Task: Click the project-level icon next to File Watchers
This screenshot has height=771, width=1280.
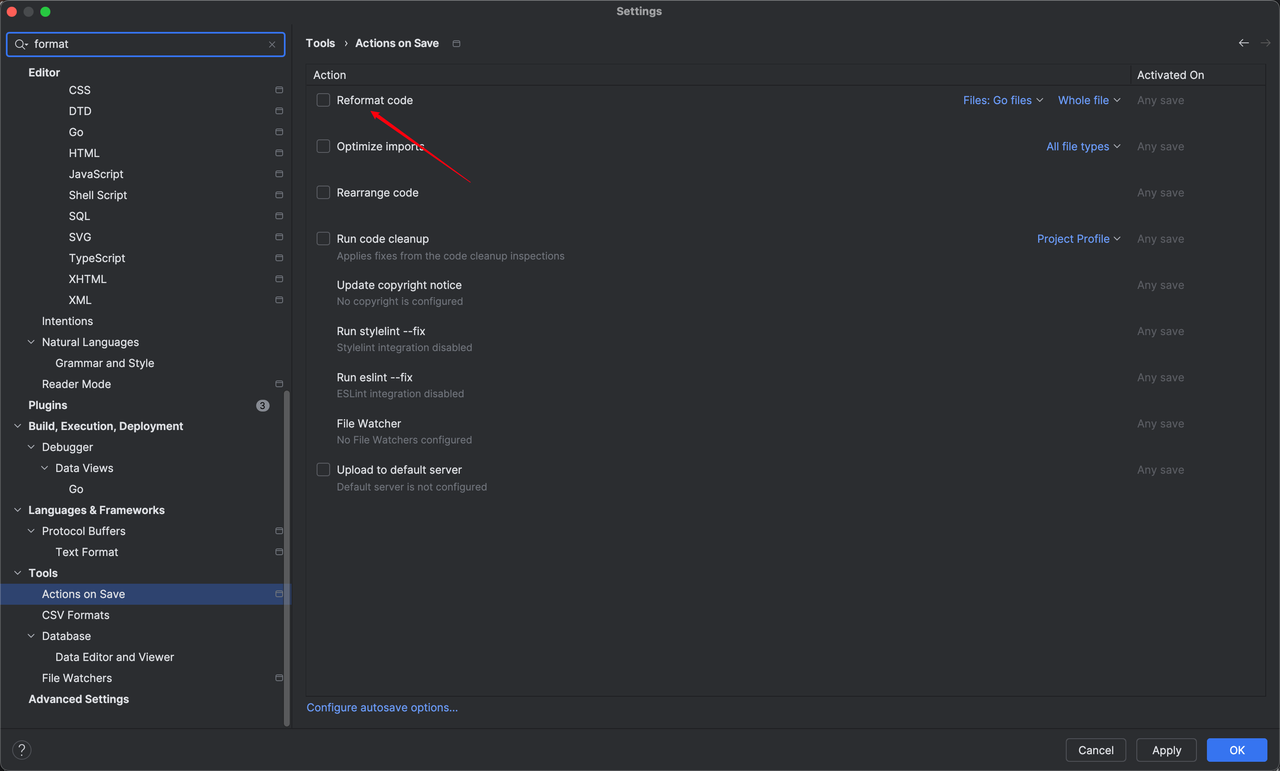Action: [x=279, y=678]
